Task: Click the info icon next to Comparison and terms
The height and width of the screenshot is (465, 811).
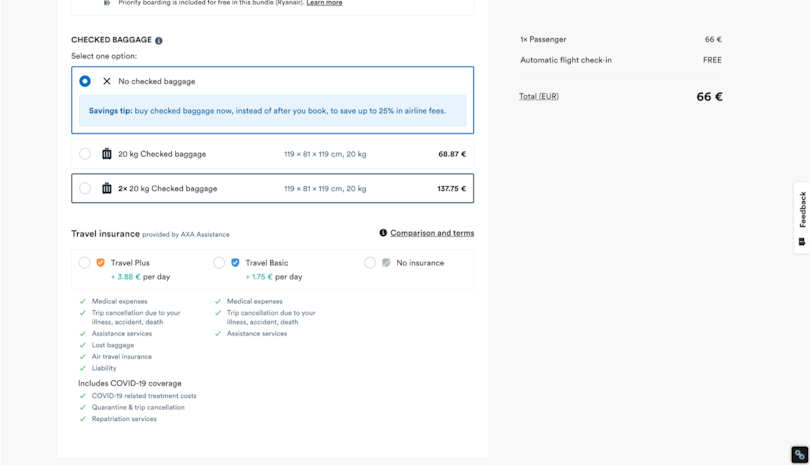Action: [383, 233]
